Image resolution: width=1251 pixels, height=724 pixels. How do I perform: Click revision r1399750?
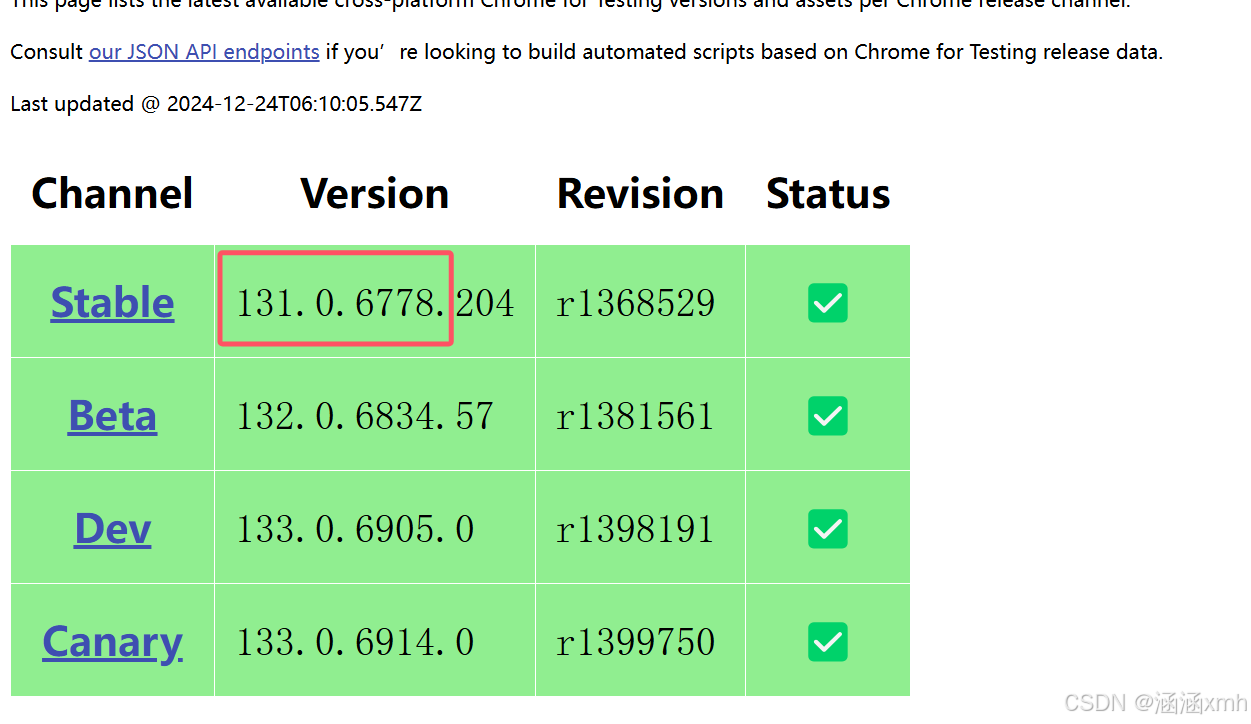coord(636,642)
